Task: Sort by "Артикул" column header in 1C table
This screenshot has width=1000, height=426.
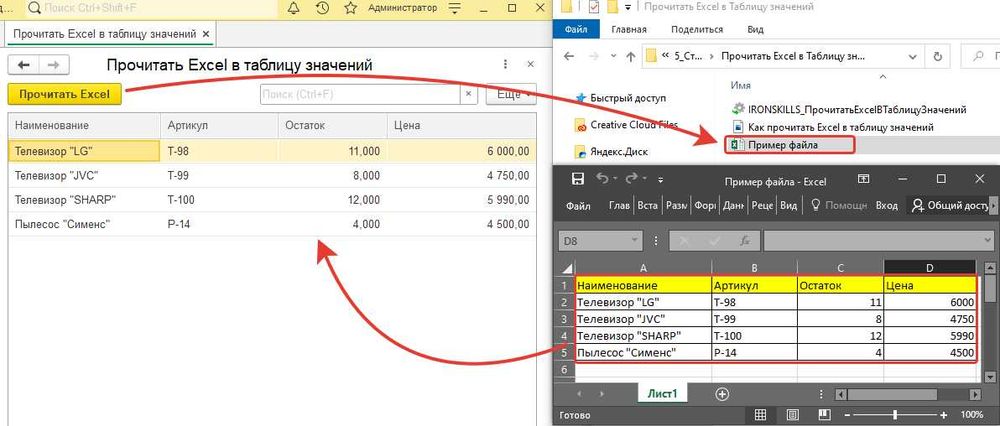Action: tap(219, 125)
